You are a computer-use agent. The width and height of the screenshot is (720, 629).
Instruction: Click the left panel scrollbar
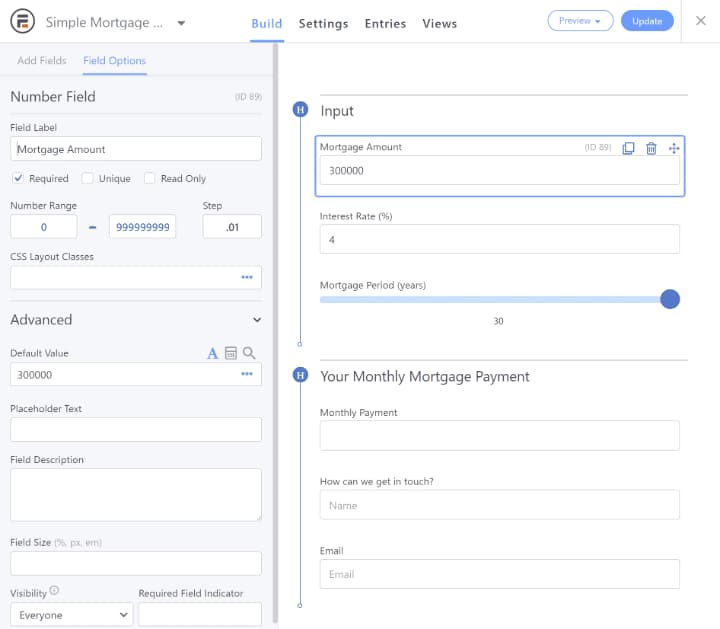click(276, 333)
